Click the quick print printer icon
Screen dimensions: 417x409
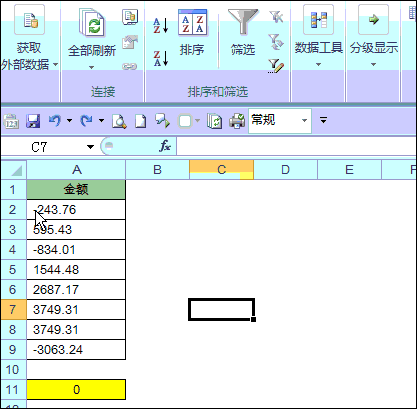[237, 121]
